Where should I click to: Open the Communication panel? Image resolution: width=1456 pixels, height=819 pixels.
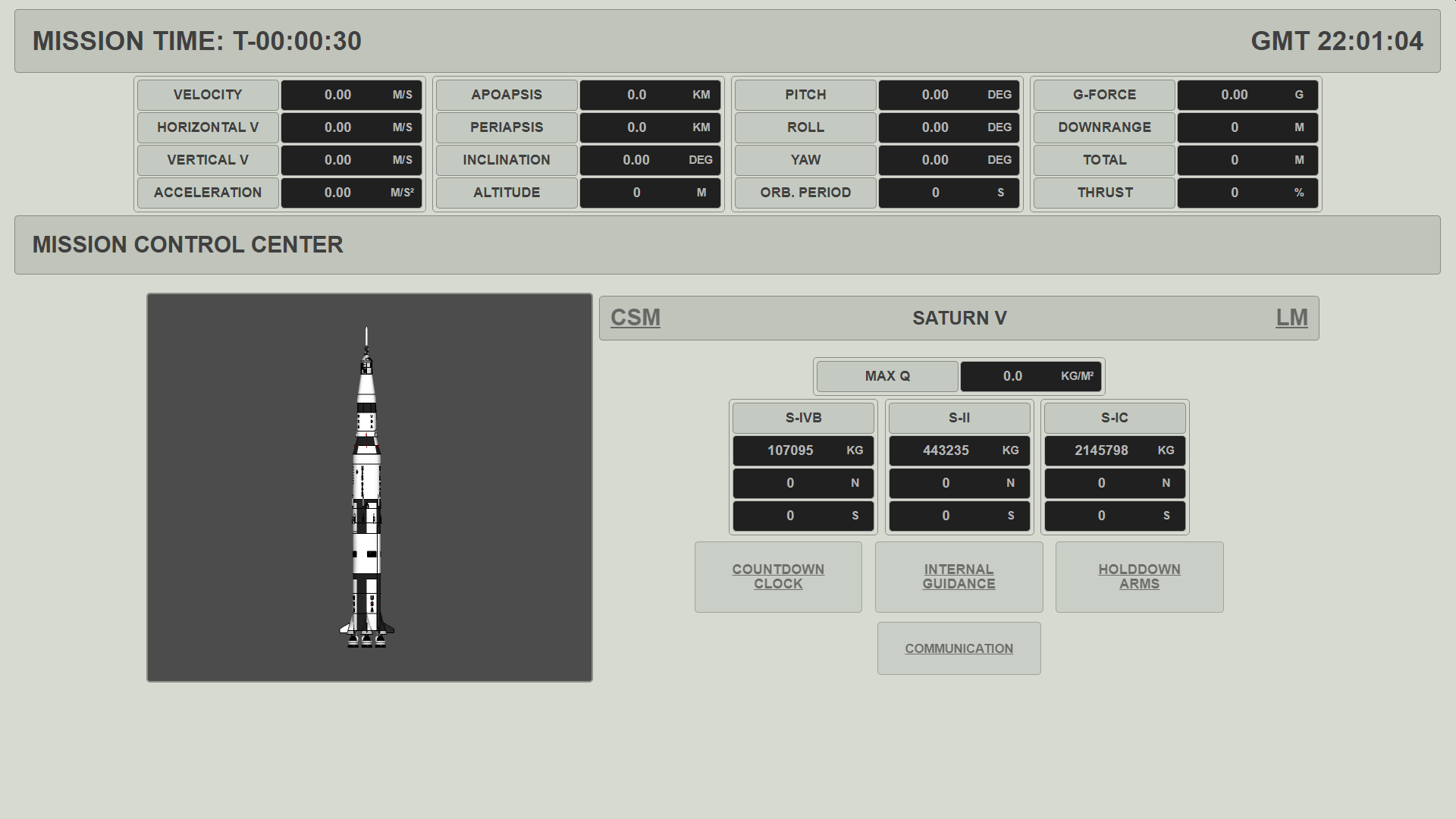[x=959, y=648]
